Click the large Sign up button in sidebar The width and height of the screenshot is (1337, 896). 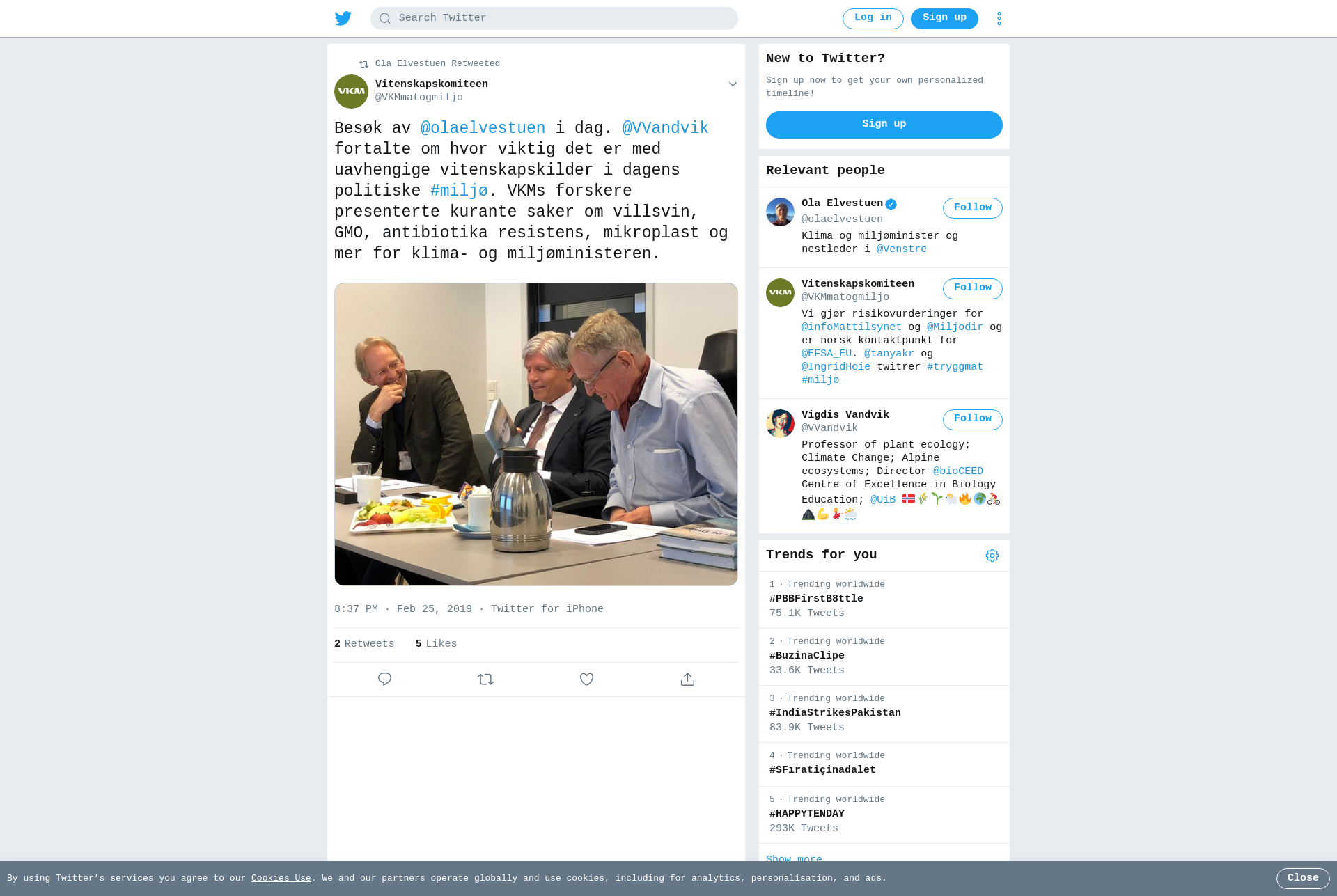[x=884, y=125]
